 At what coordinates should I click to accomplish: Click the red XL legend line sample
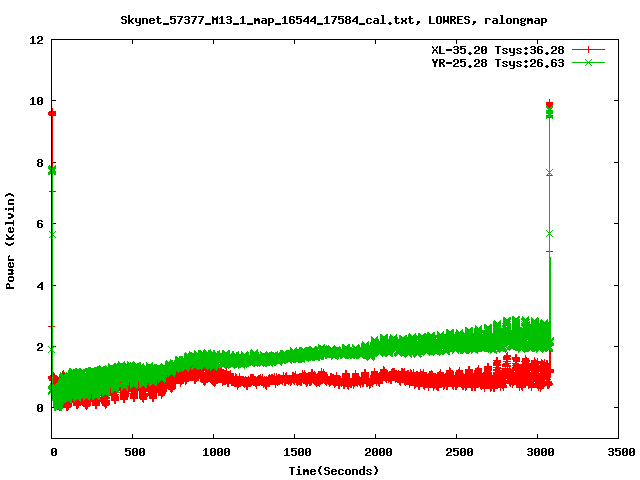pyautogui.click(x=588, y=50)
